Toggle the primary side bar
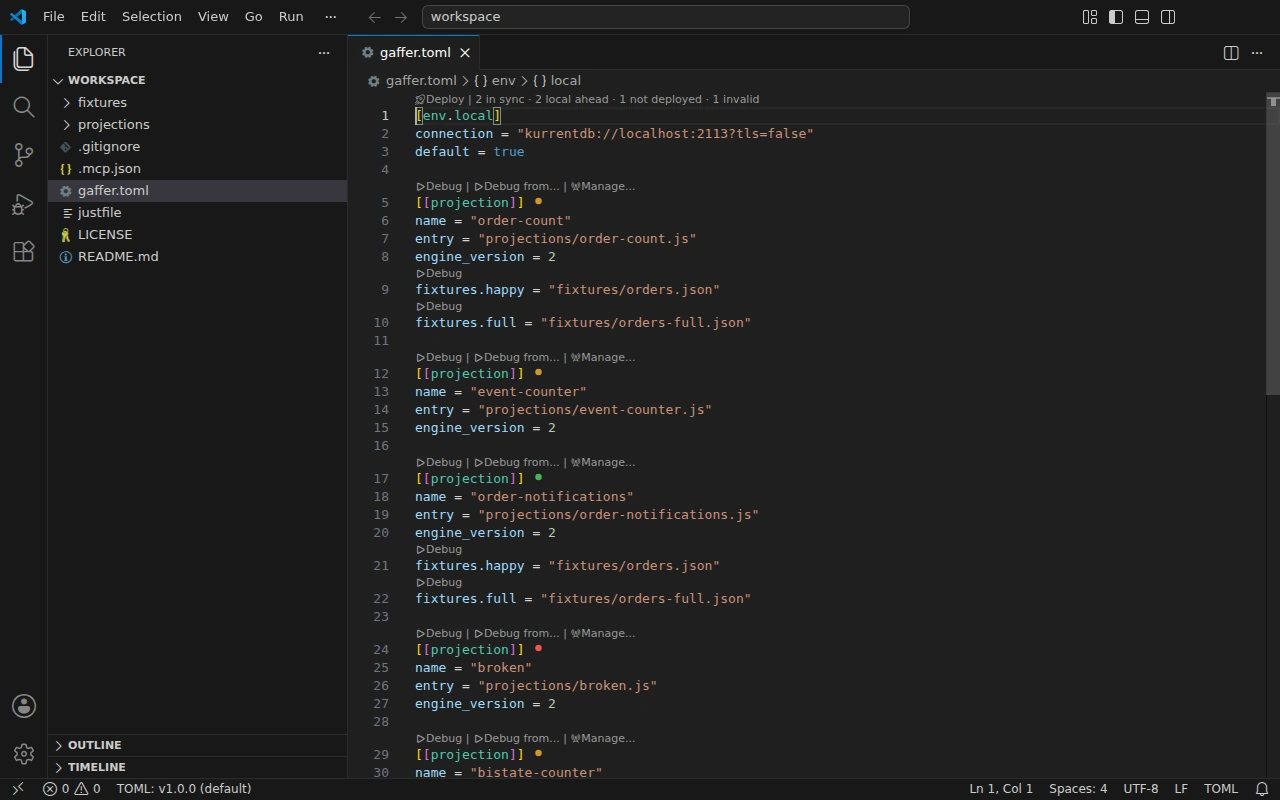This screenshot has height=800, width=1280. coord(1116,17)
